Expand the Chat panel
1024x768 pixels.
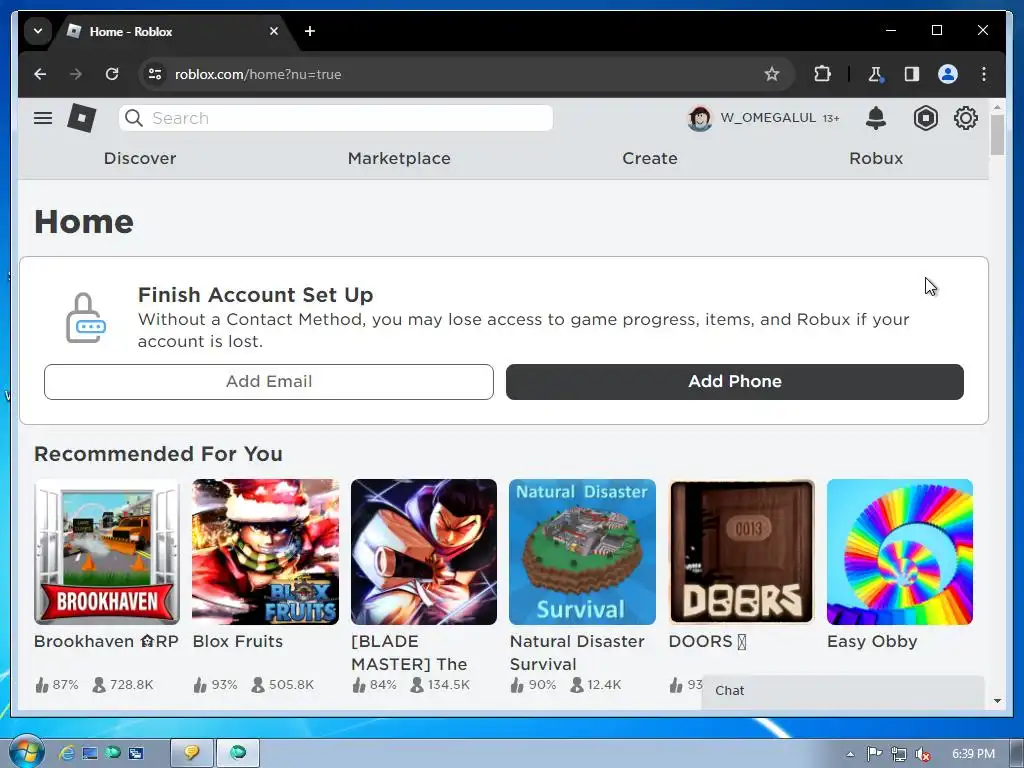842,691
